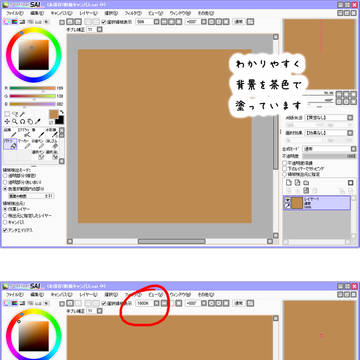Create a new layer folder in upper window

[x=306, y=183]
